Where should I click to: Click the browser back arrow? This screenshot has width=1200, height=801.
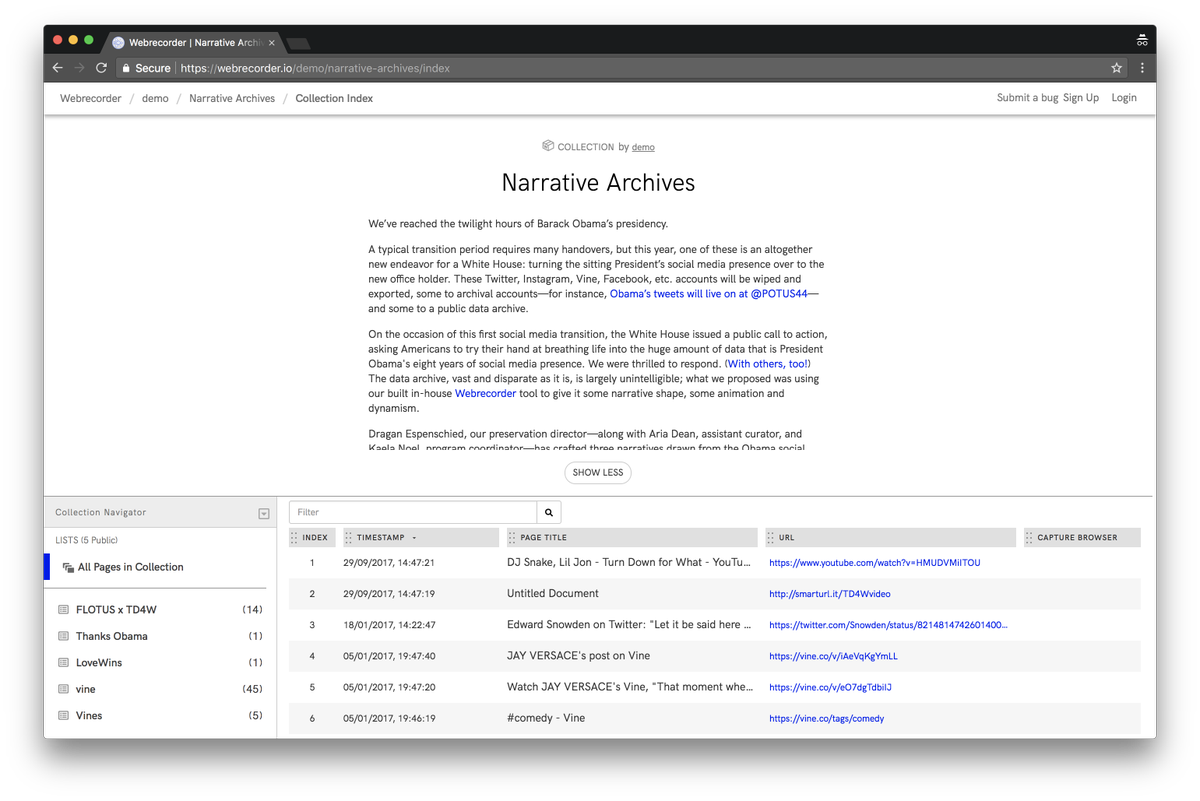click(58, 68)
